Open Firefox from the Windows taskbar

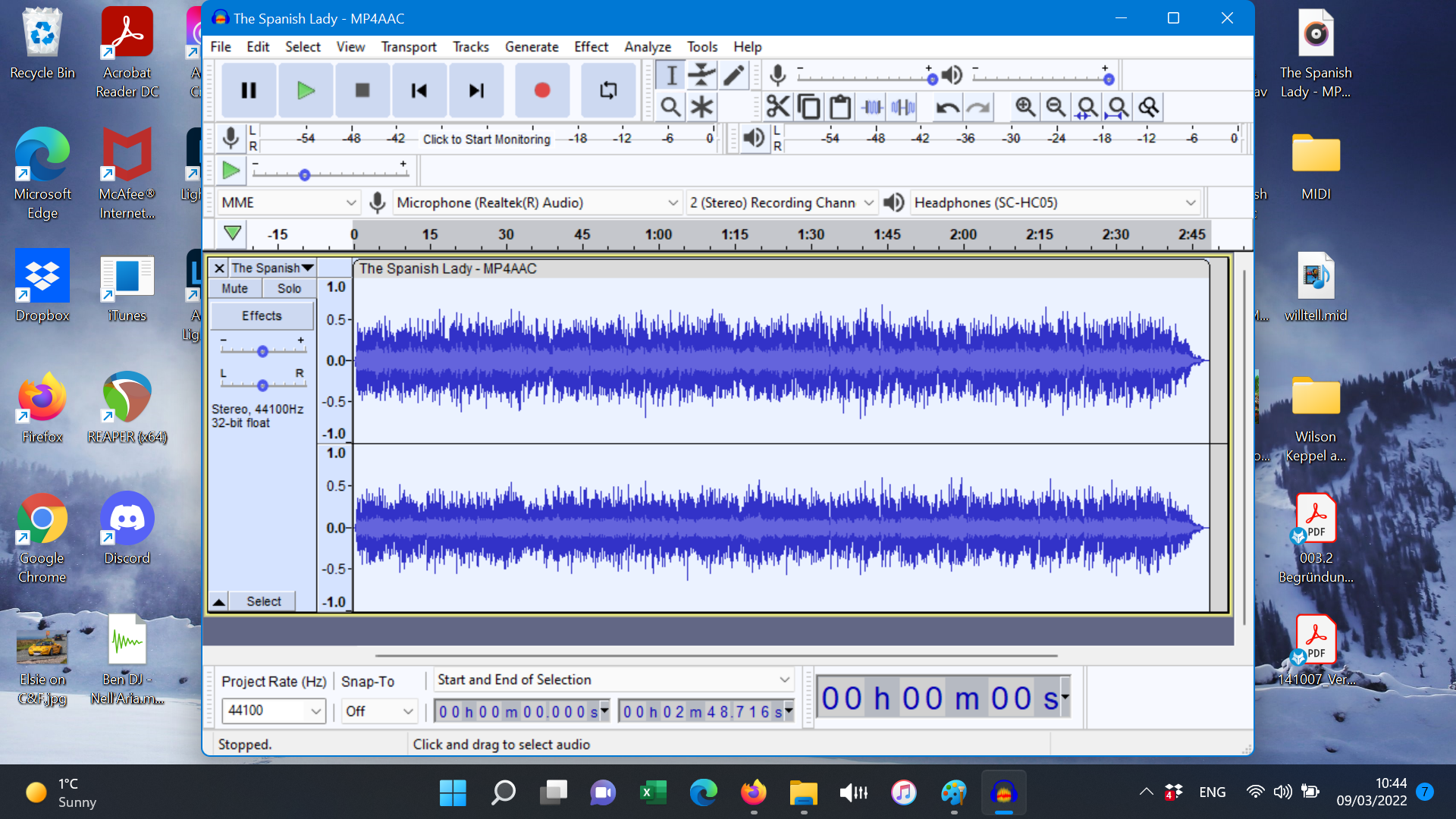coord(753,793)
